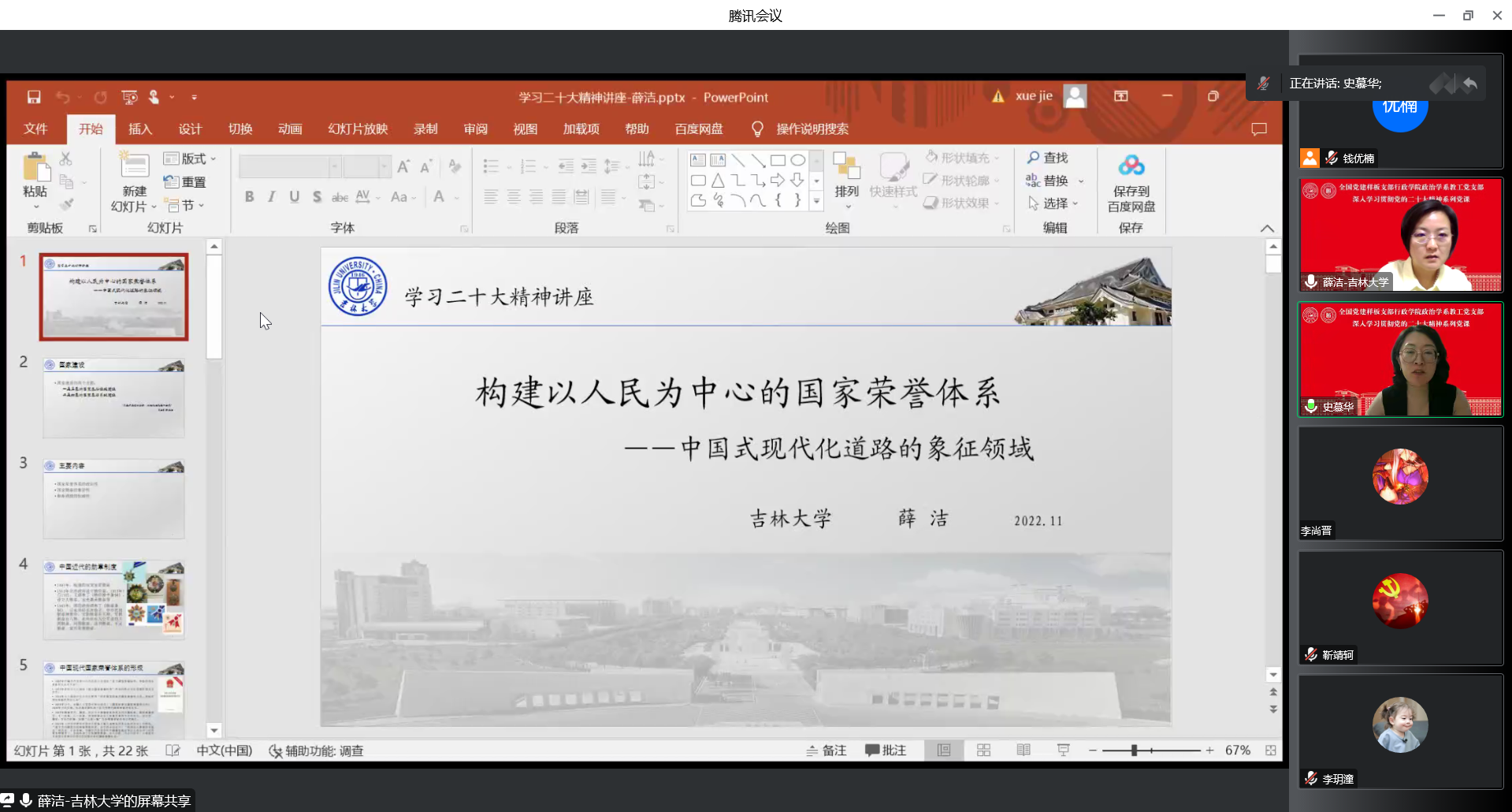Click the Paste clipboard icon
1512x812 pixels.
(35, 169)
